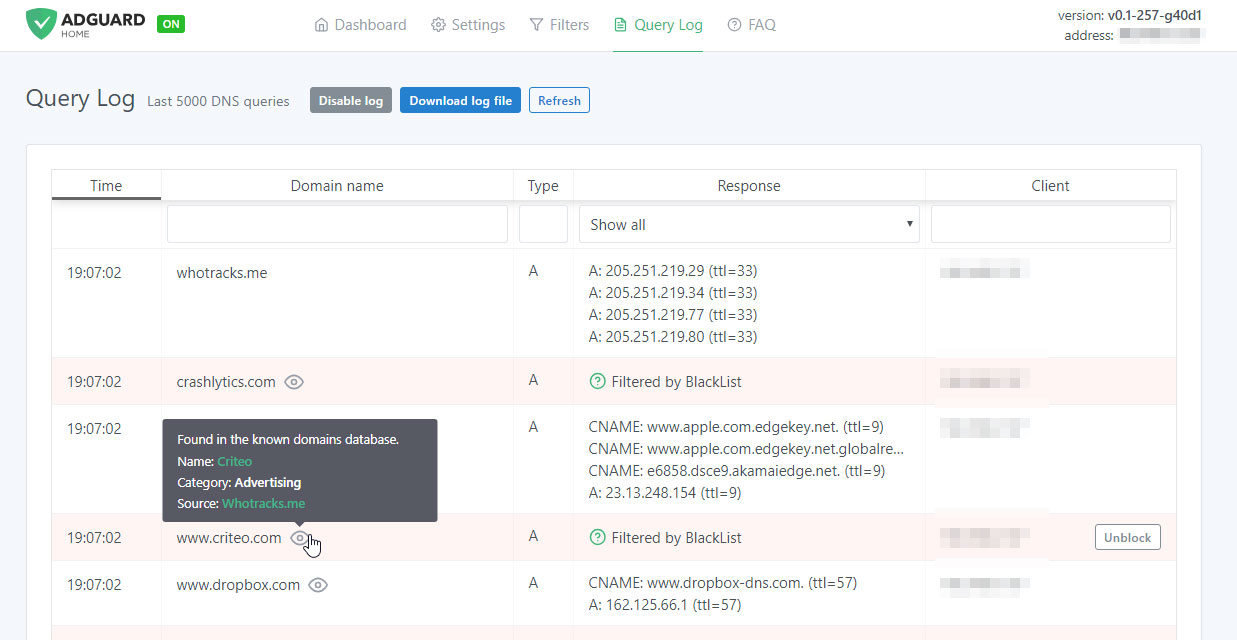Go to the Settings page
Image resolution: width=1237 pixels, height=640 pixels.
point(468,25)
